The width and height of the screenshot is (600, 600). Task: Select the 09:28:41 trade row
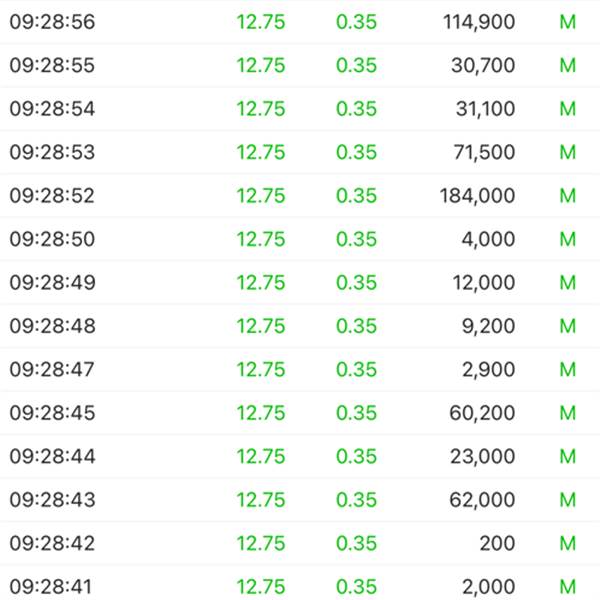(x=300, y=582)
